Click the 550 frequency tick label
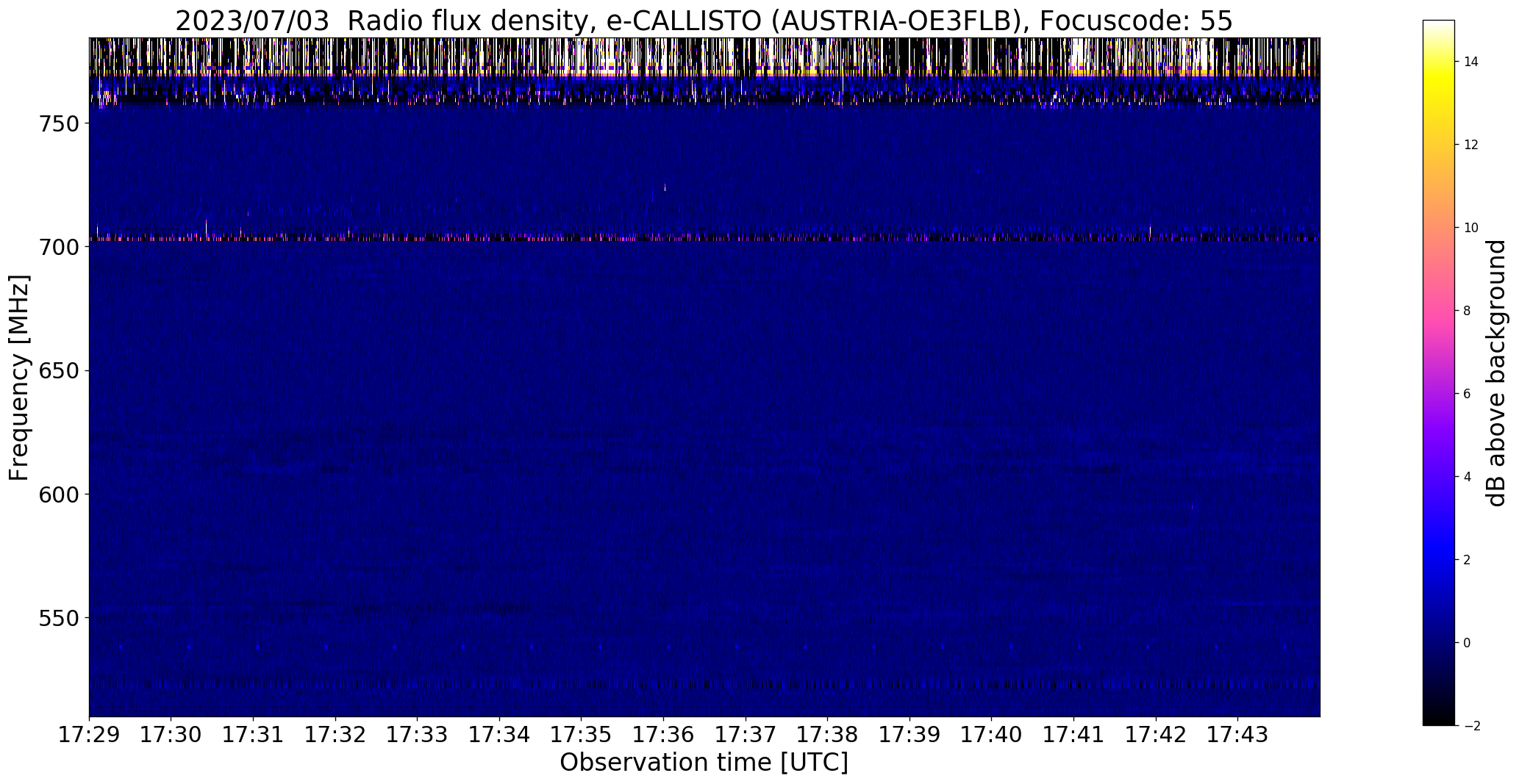 (58, 618)
